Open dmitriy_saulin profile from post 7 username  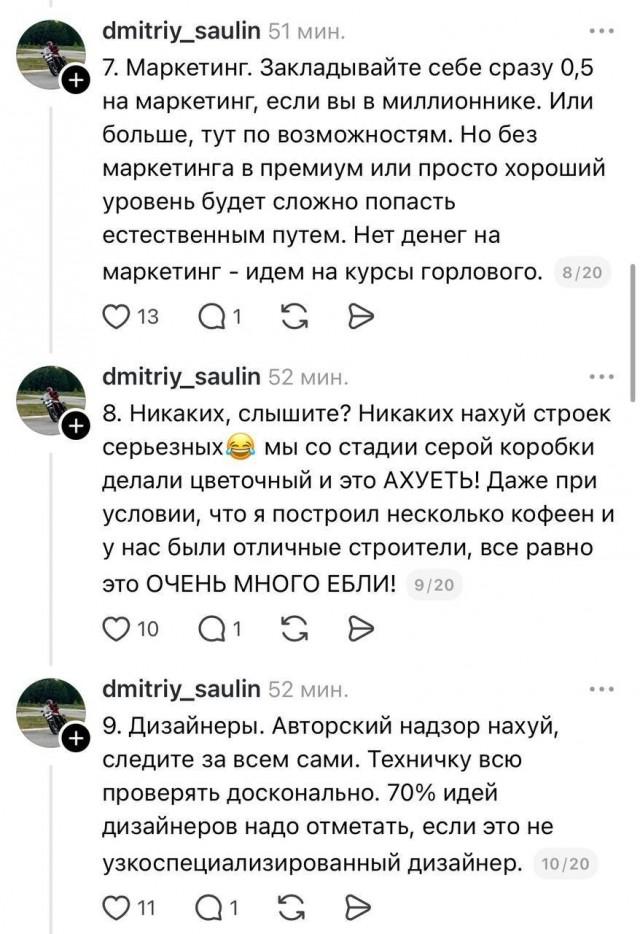182,32
